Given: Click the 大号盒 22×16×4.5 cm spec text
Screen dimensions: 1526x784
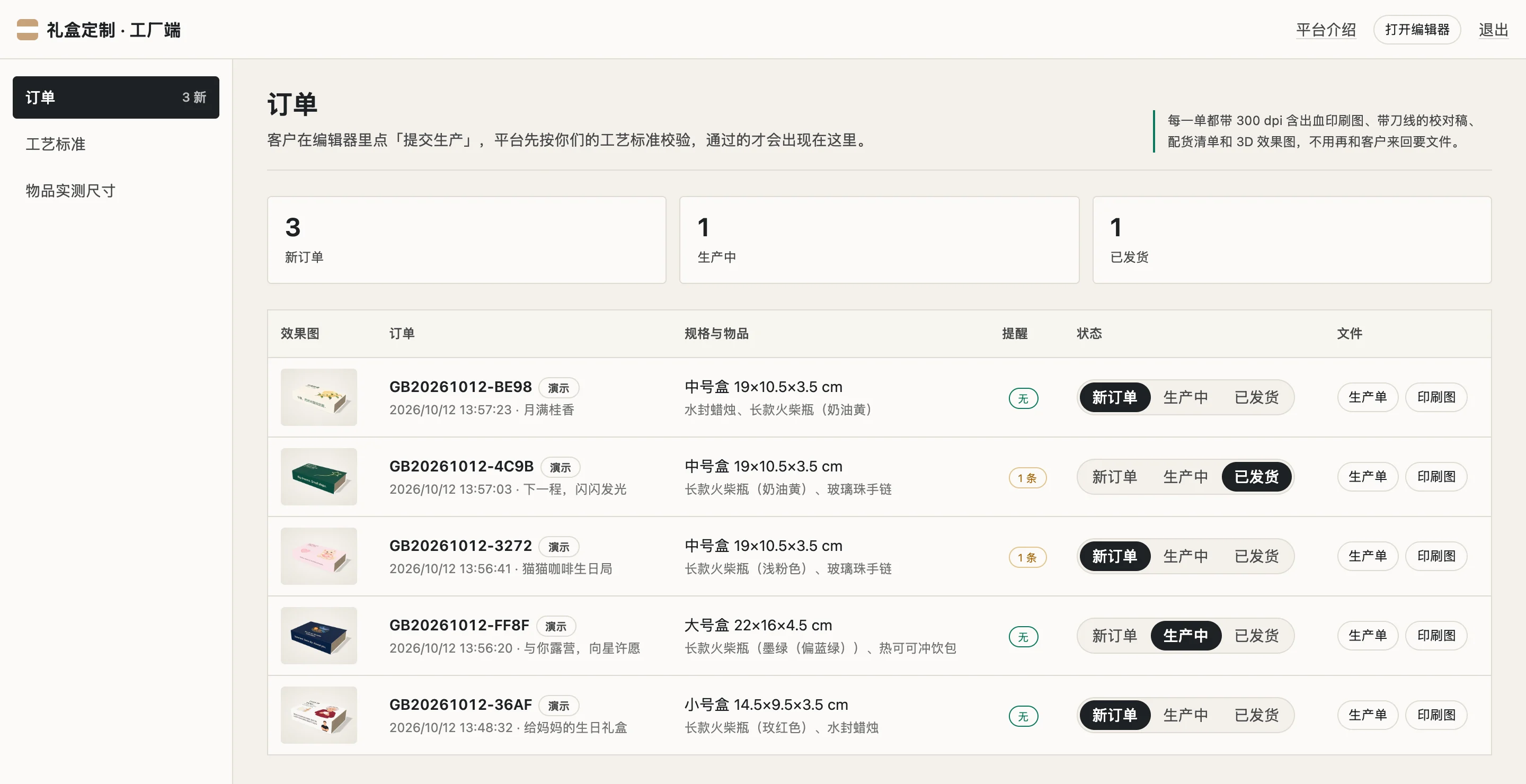Looking at the screenshot, I should coord(758,625).
